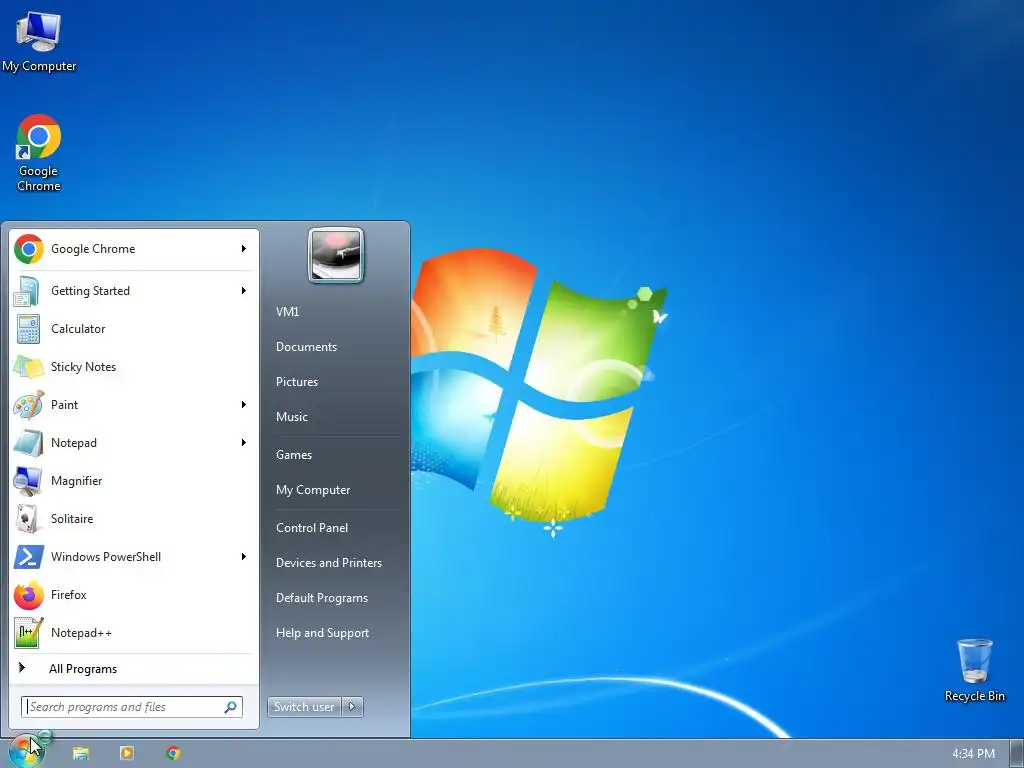Click the Windows PowerShell icon

tap(29, 557)
